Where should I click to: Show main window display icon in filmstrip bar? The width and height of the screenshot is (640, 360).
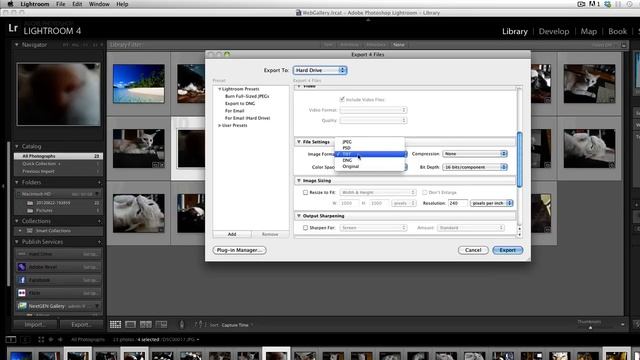pyautogui.click(x=11, y=340)
